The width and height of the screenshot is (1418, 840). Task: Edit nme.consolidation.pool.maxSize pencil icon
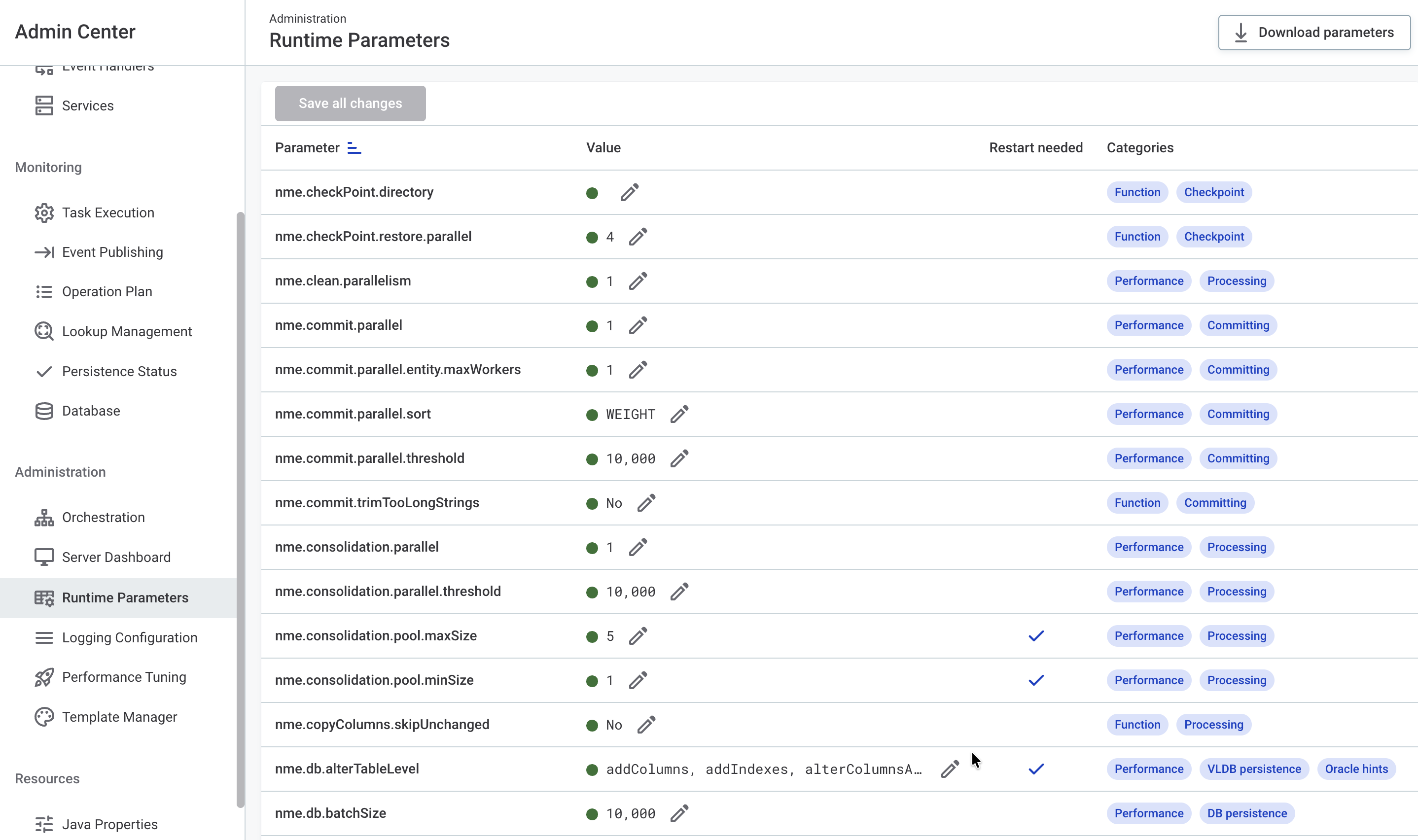(x=638, y=636)
